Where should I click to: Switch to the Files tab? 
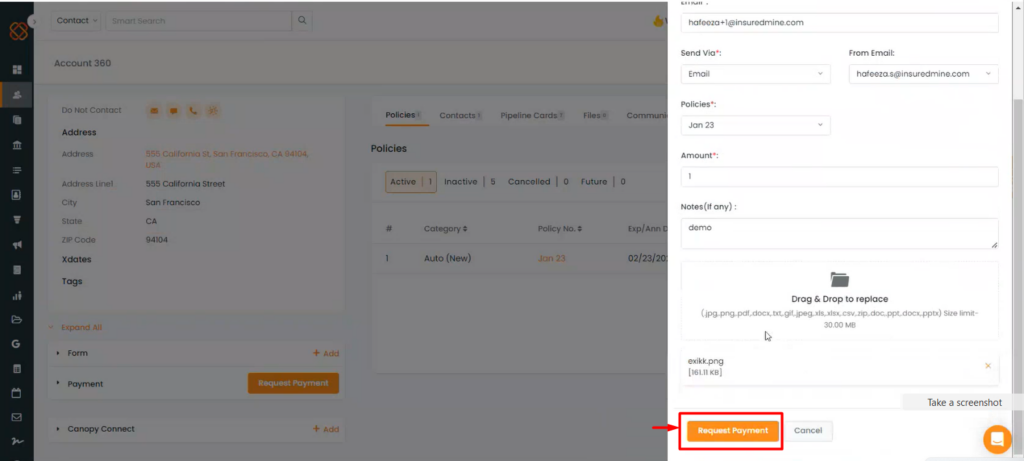(595, 116)
